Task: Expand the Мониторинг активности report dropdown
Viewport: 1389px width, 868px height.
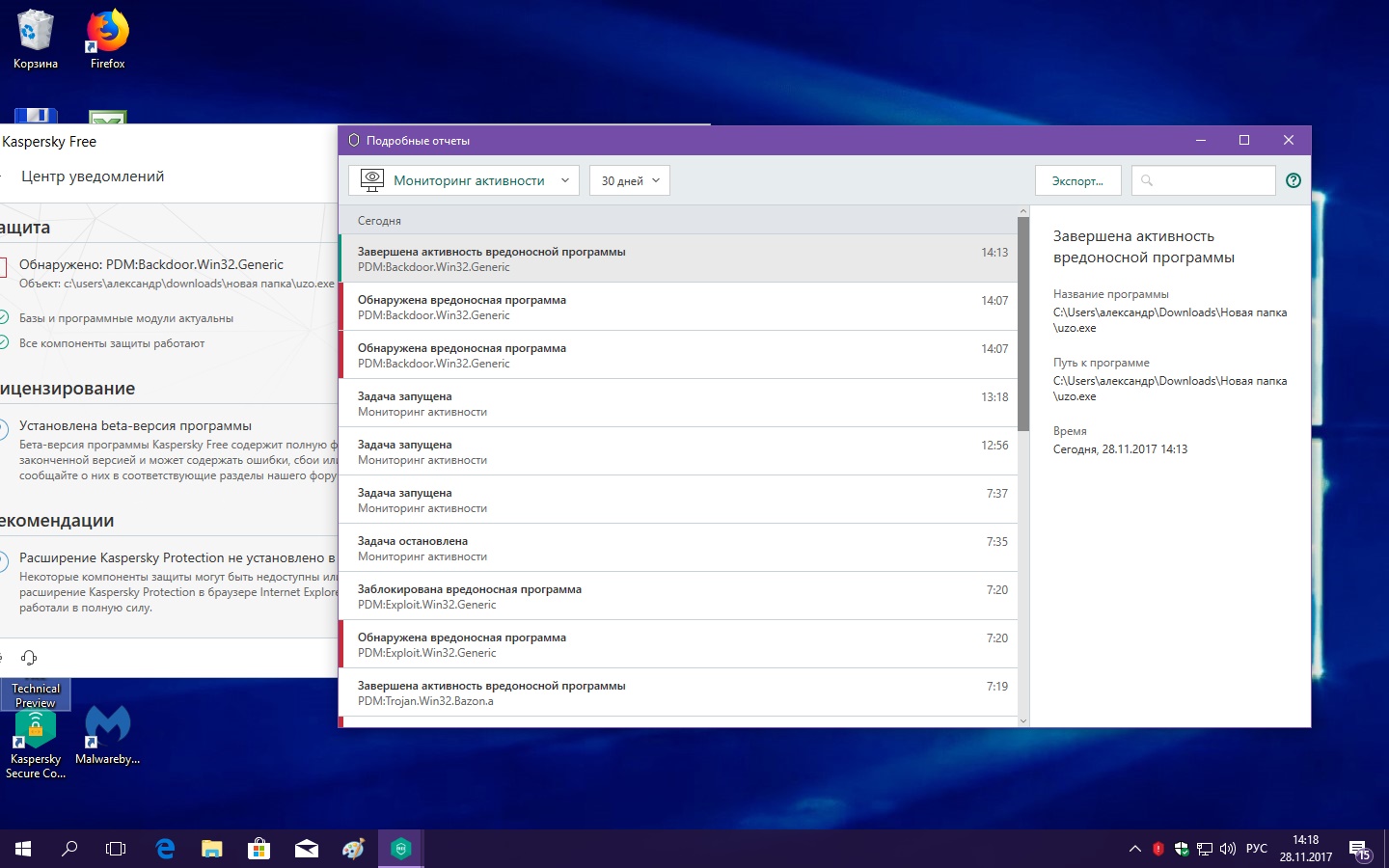Action: click(464, 180)
